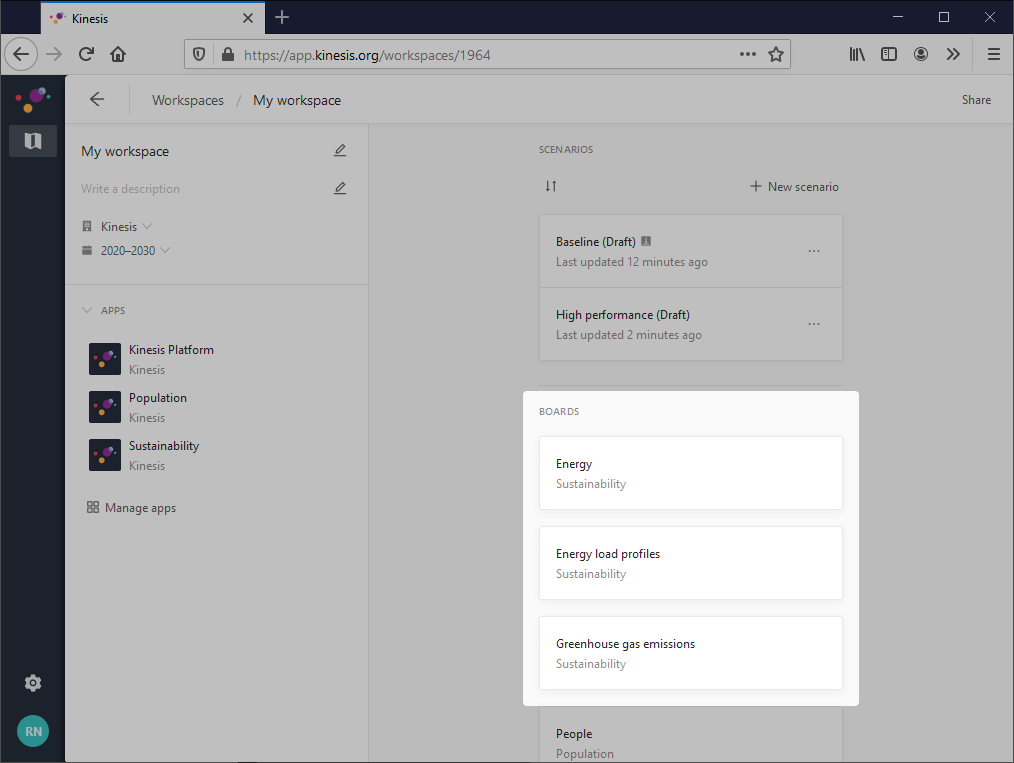Open more options for High performance scenario
Screen dimensions: 1014x763
click(x=814, y=324)
